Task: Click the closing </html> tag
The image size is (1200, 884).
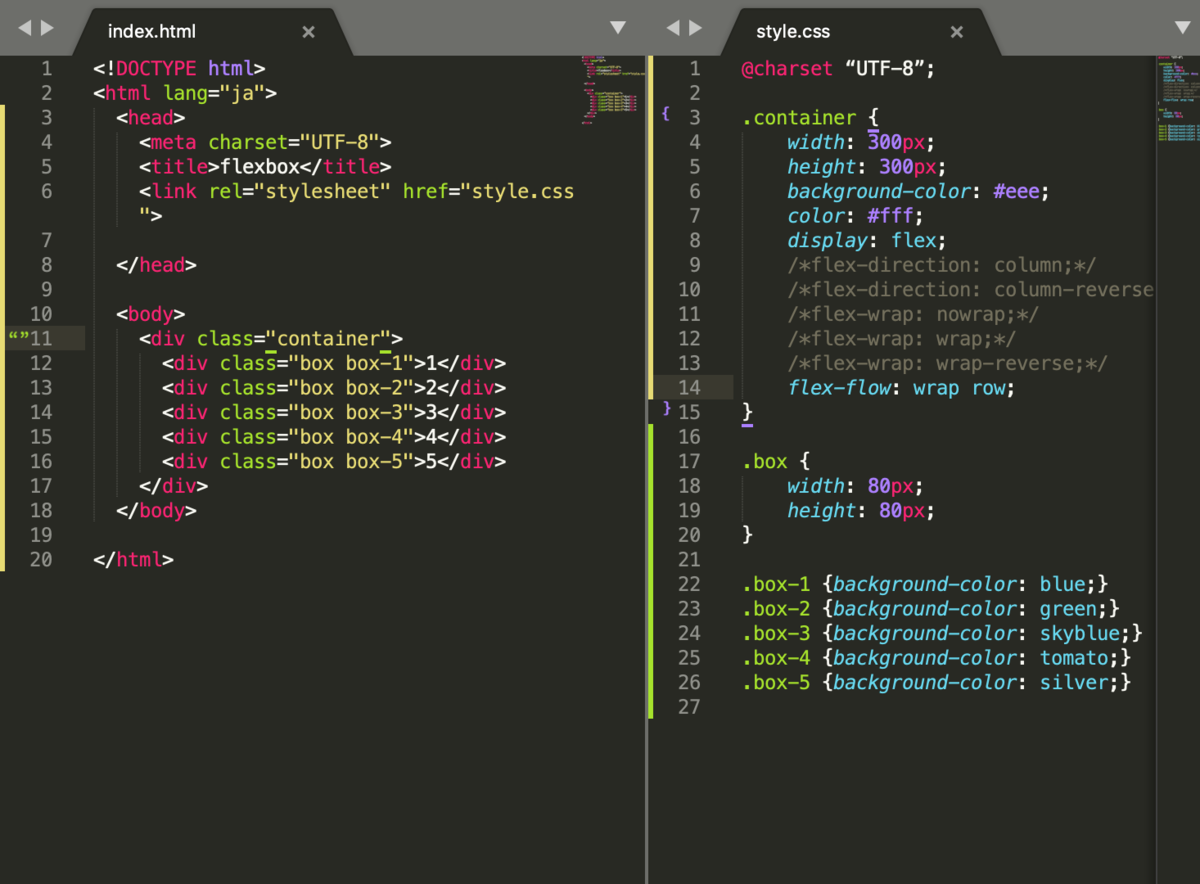Action: [x=133, y=559]
